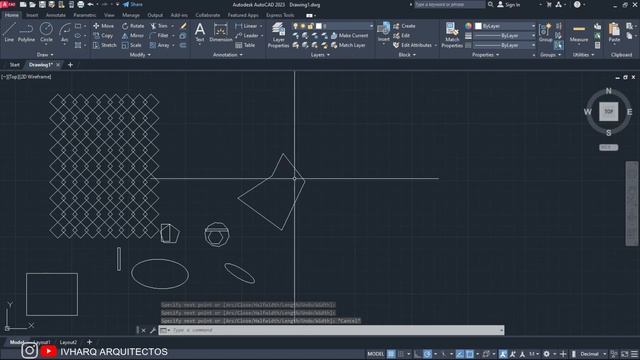Click the Share button
Viewport: 640px width, 360px height.
(x=133, y=4)
